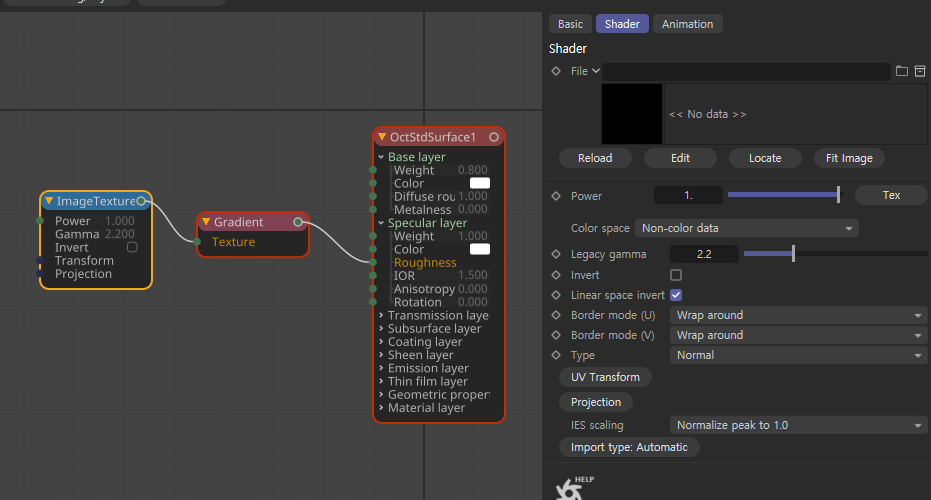The image size is (931, 500).
Task: Select the Shader tab
Action: click(622, 24)
